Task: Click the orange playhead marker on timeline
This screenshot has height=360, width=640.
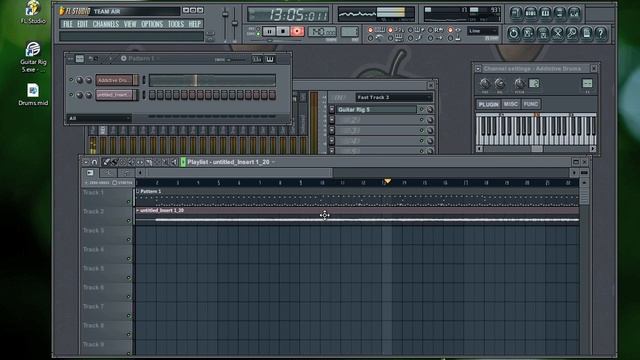Action: point(387,181)
